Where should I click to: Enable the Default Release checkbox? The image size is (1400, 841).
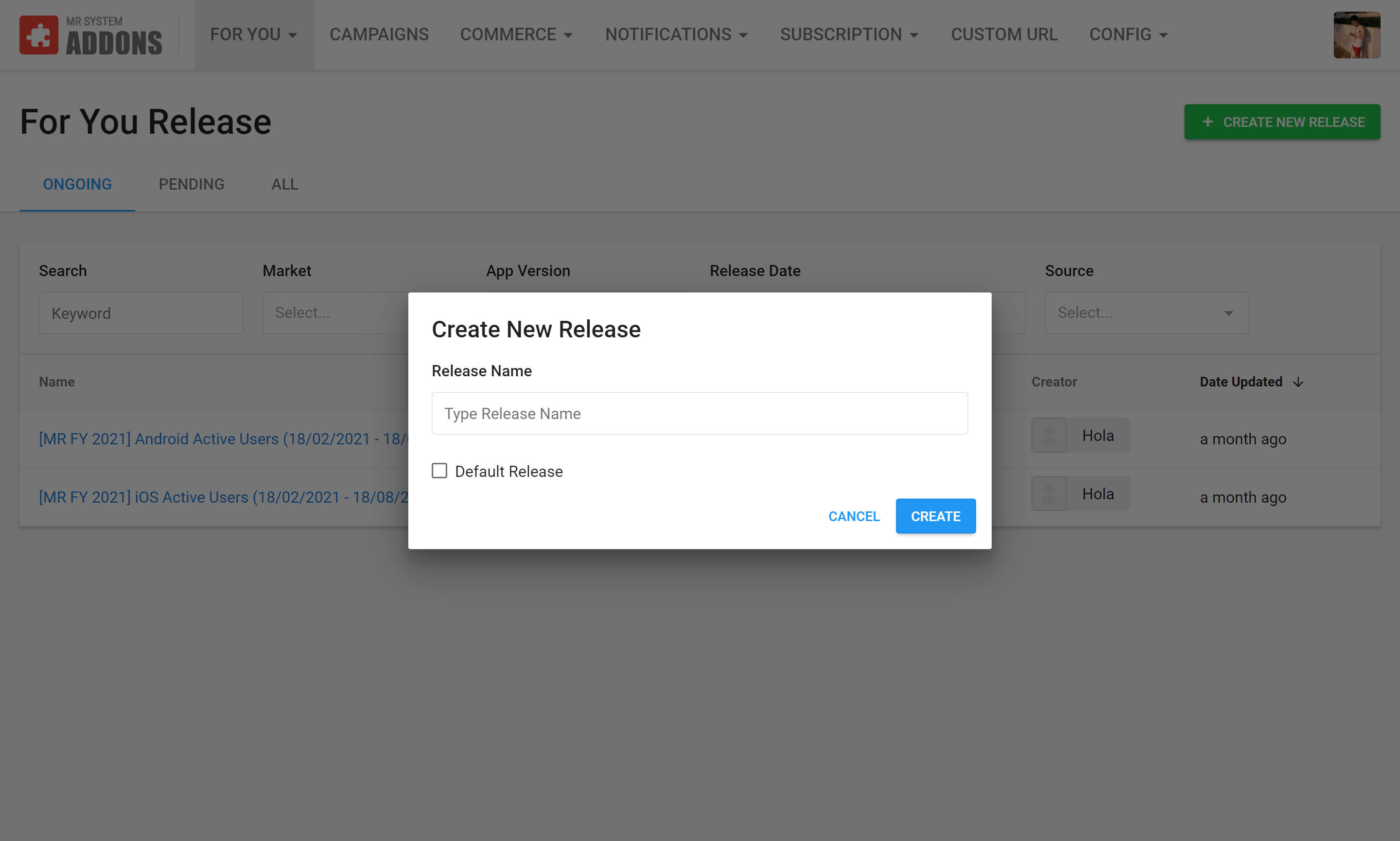(439, 471)
